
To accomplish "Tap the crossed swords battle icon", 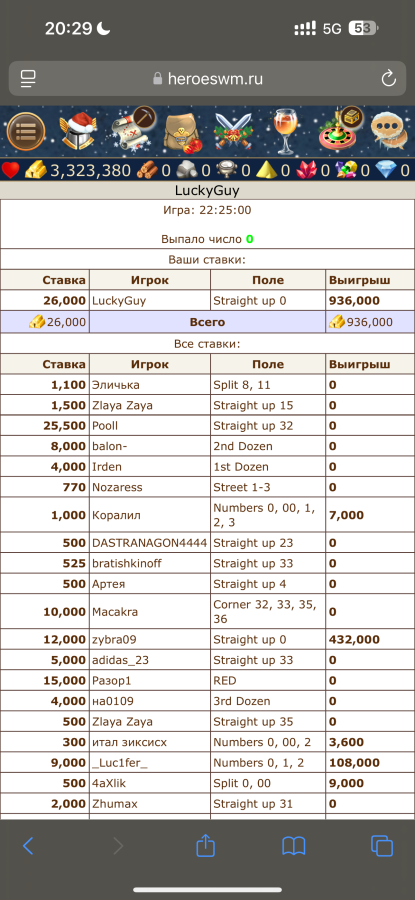I will click(234, 131).
